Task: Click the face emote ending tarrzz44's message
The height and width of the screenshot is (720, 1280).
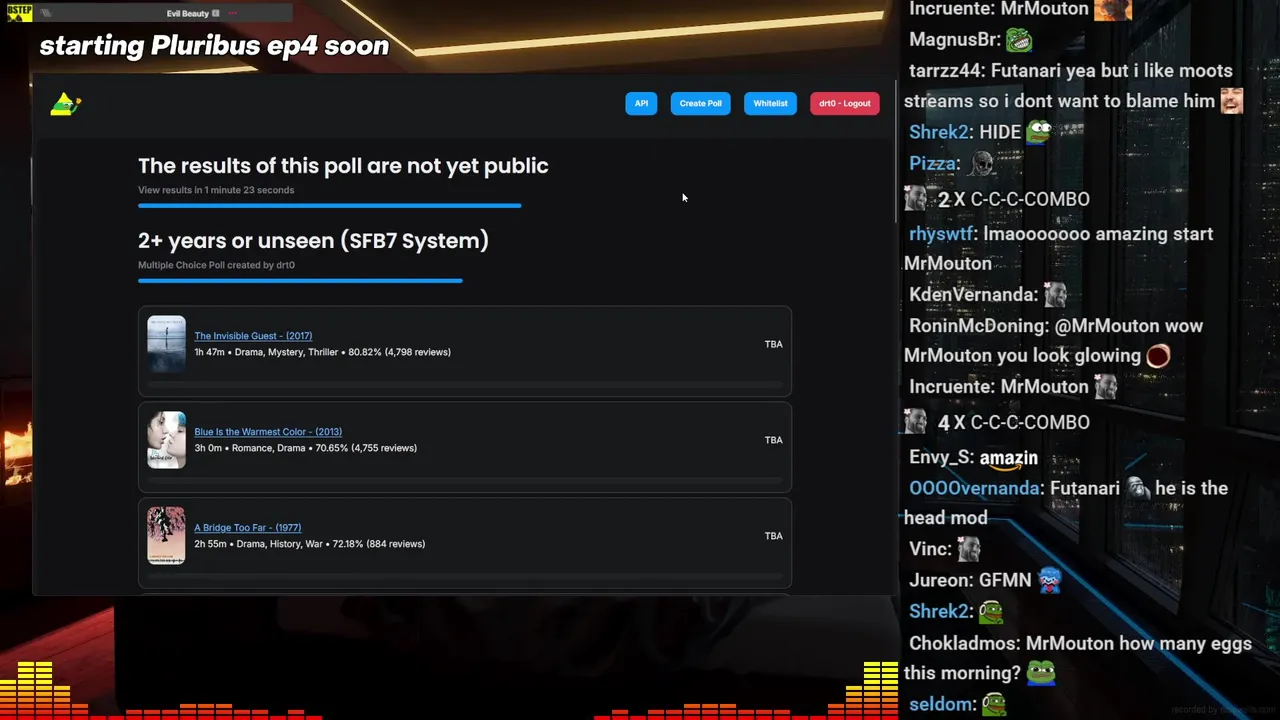Action: pos(1232,101)
